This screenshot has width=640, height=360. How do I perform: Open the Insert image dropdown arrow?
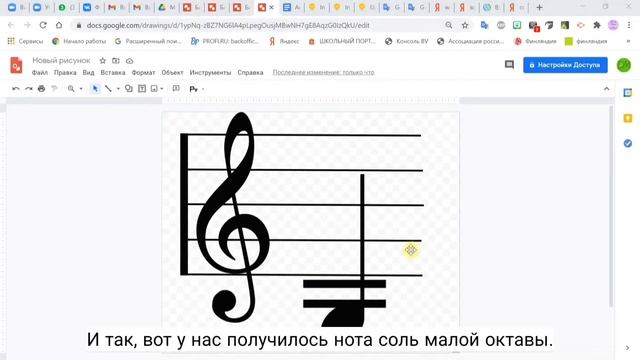tap(162, 89)
